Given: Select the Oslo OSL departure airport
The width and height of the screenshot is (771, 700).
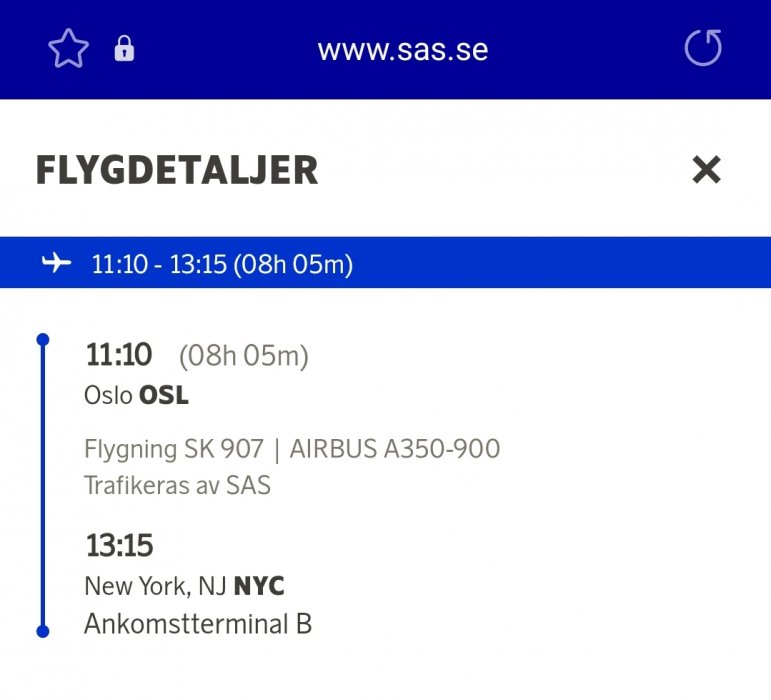Looking at the screenshot, I should tap(136, 396).
